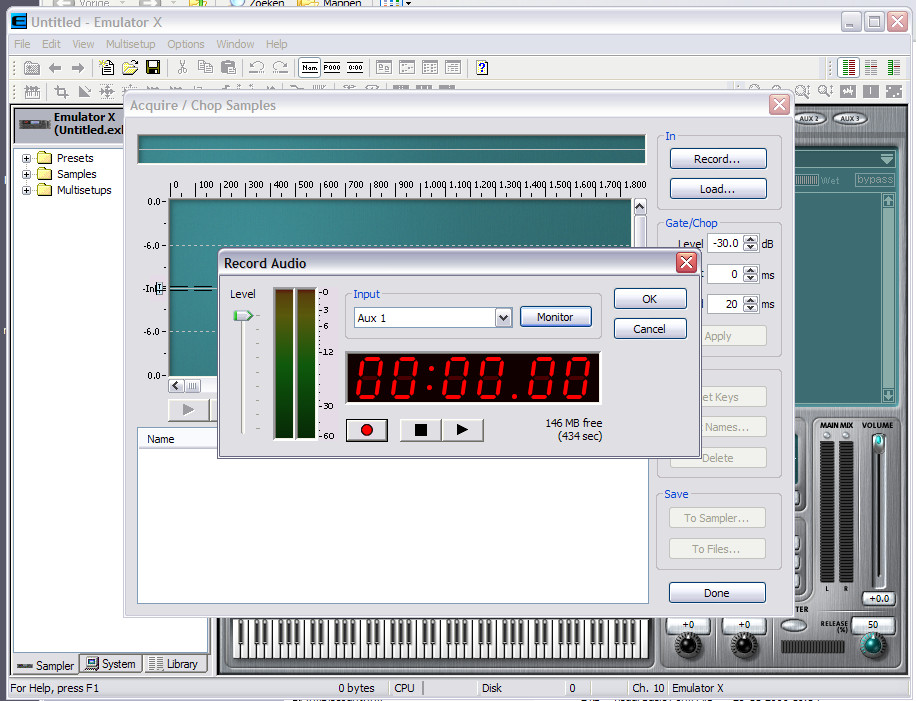Expand the Presets tree folder
The image size is (916, 701).
coord(26,158)
